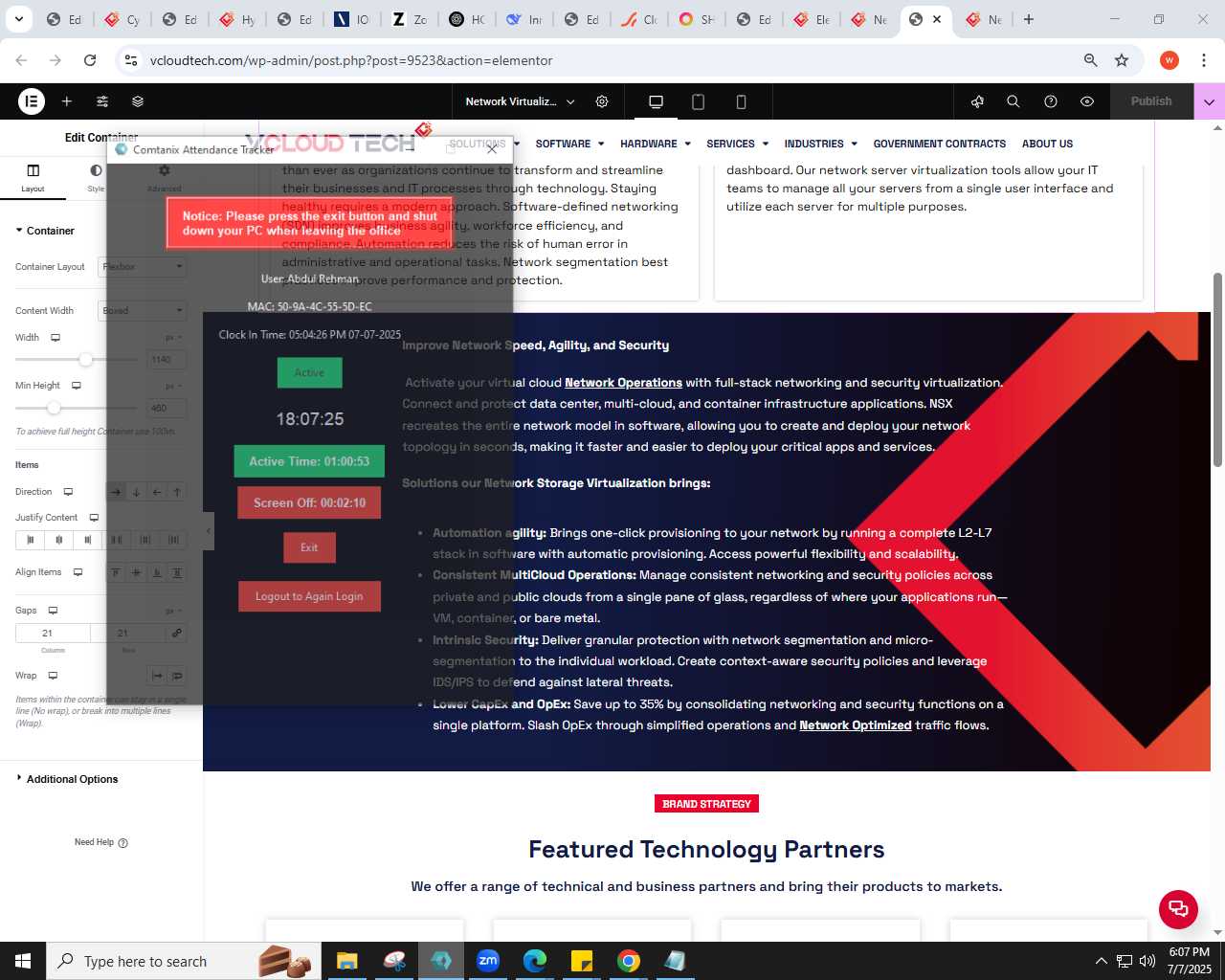Viewport: 1225px width, 980px height.
Task: Click Logout to Again Login button
Action: pos(309,596)
